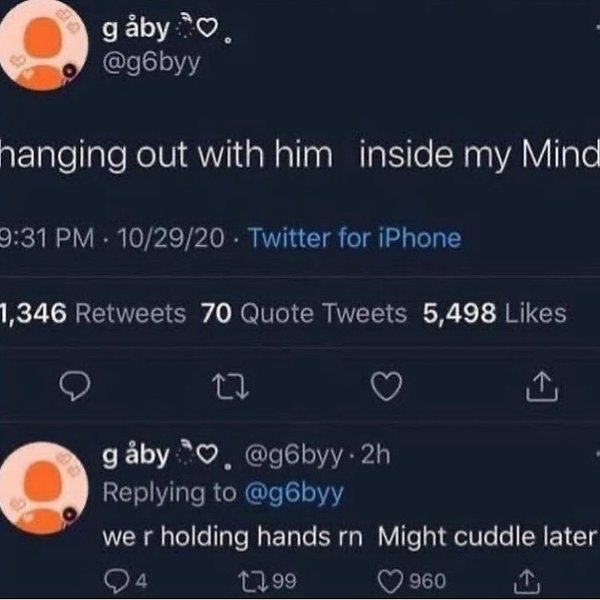Like the reply showing 960 likes
Viewport: 600px width, 600px height.
point(412,580)
